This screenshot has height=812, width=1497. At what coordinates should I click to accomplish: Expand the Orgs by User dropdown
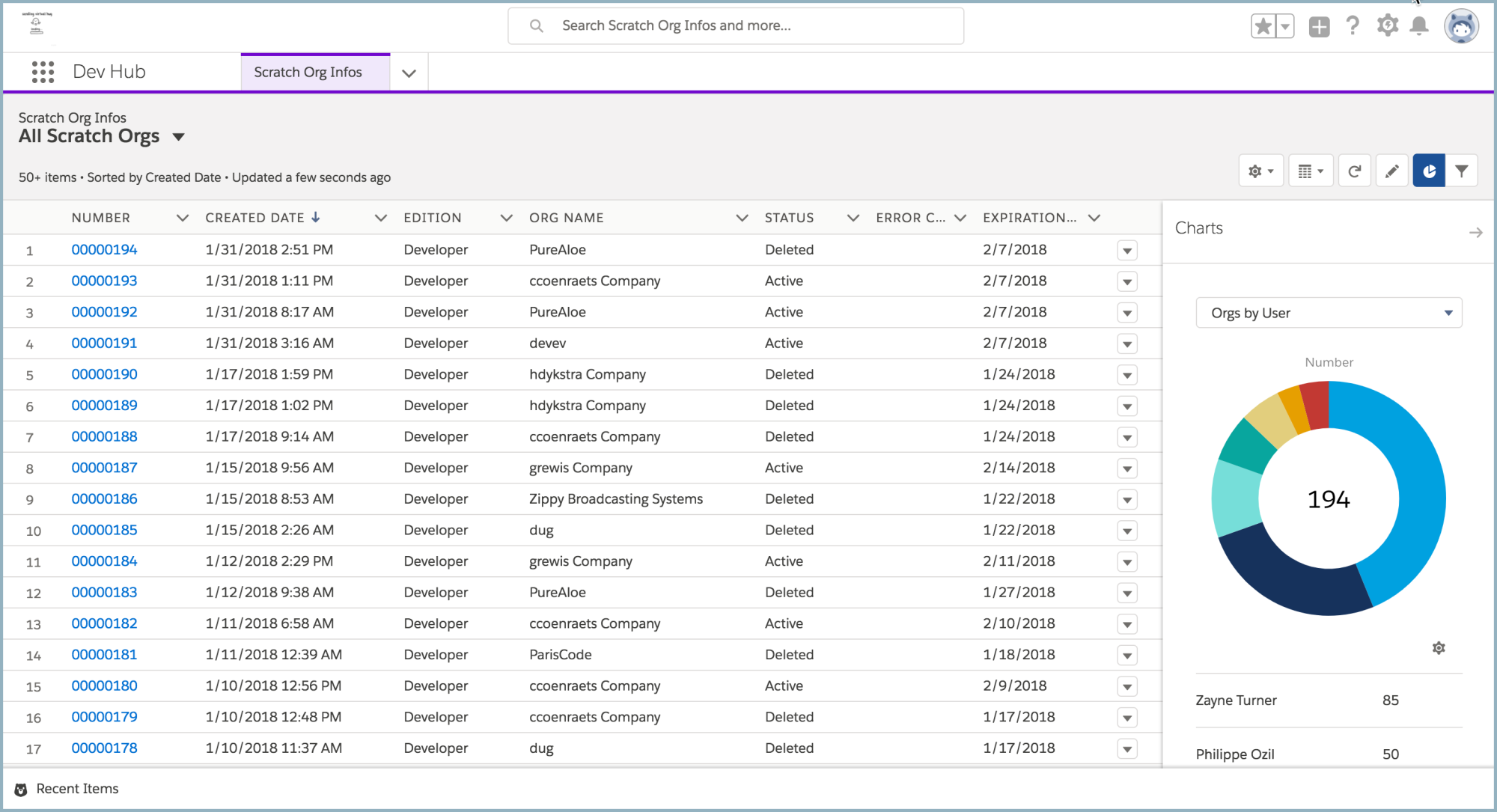(1329, 313)
